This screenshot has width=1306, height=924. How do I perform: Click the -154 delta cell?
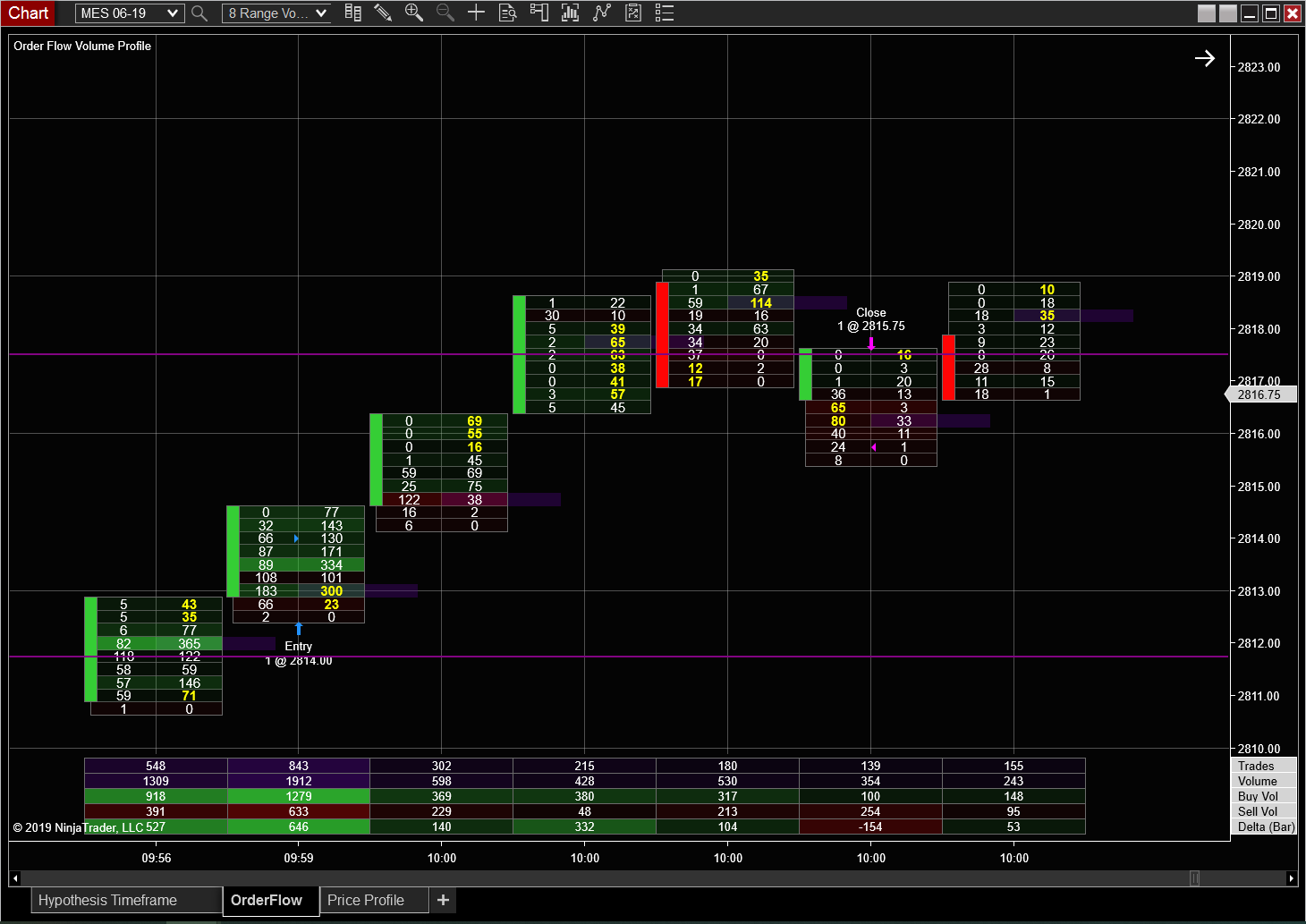[x=870, y=827]
